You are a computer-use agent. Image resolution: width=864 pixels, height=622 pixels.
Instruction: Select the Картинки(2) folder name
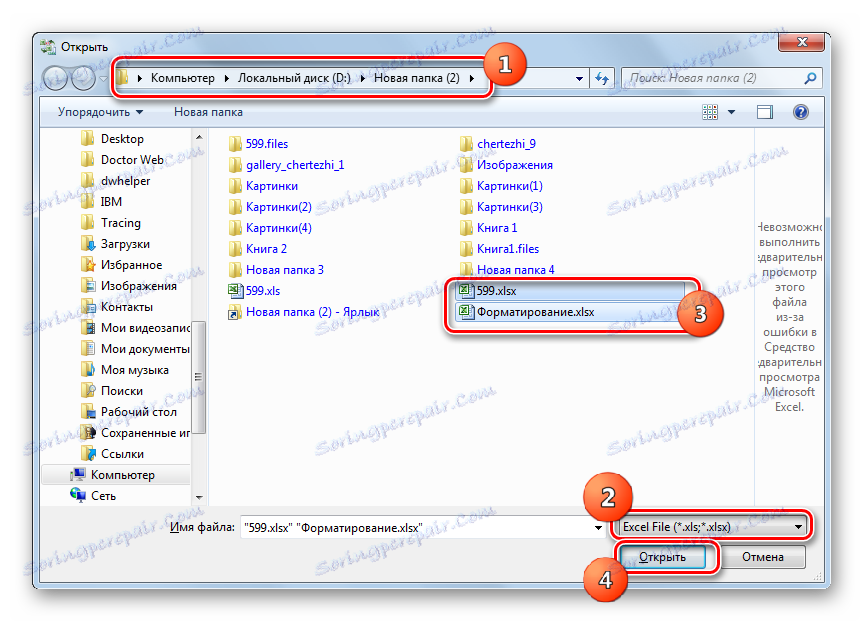(278, 207)
